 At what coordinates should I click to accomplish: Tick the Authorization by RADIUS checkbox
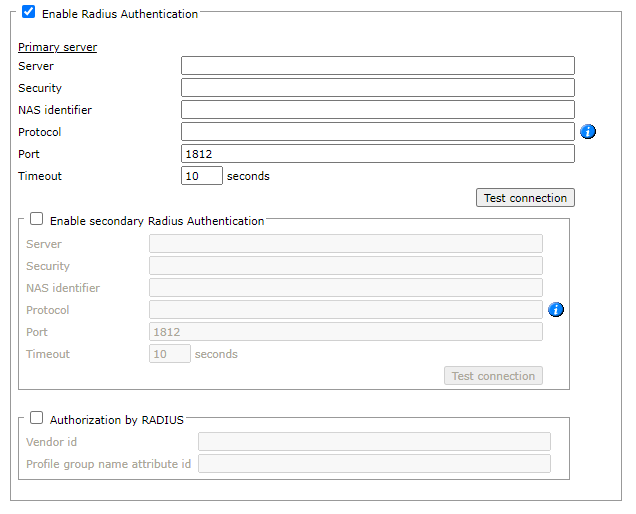37,419
